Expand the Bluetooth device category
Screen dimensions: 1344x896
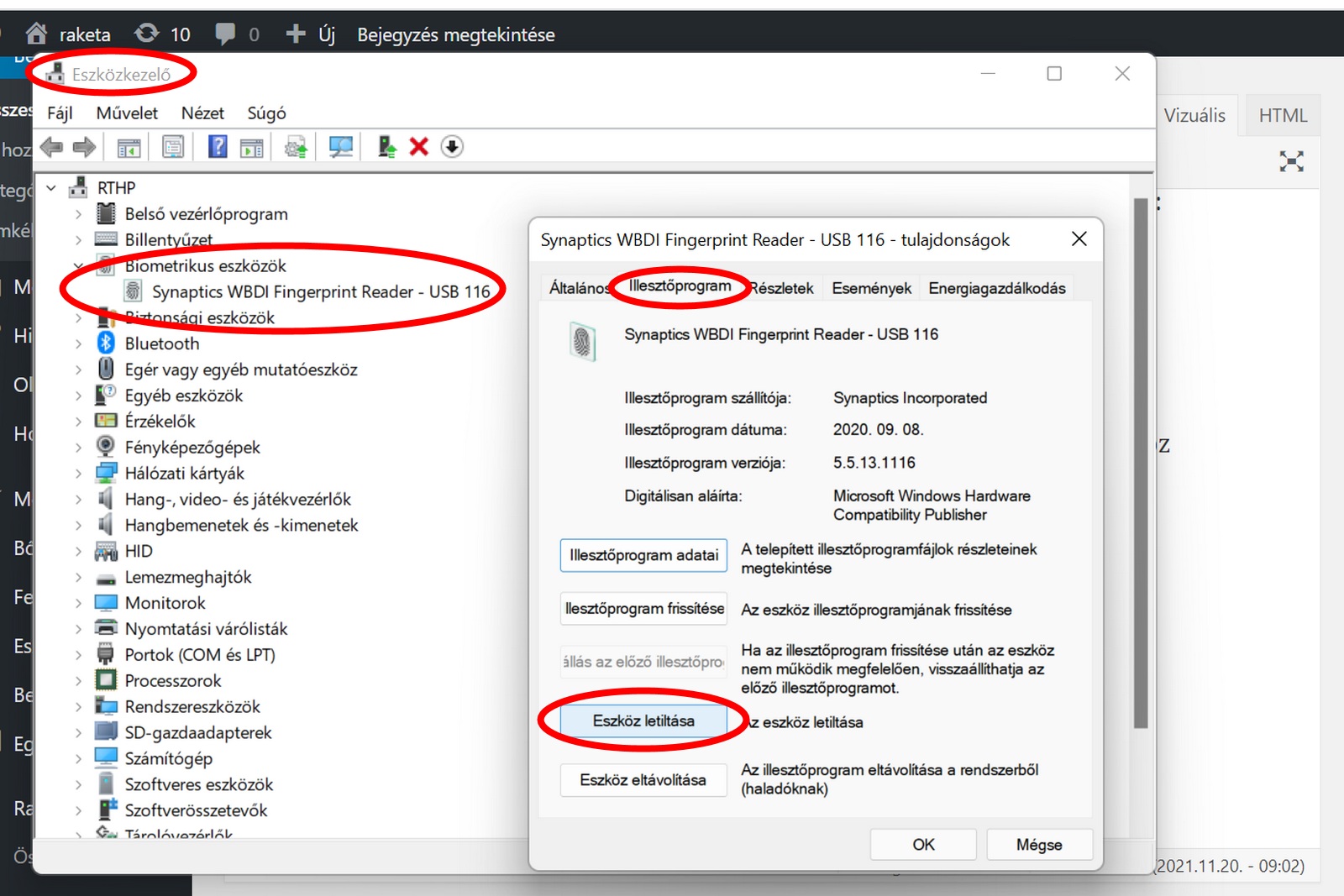[78, 343]
